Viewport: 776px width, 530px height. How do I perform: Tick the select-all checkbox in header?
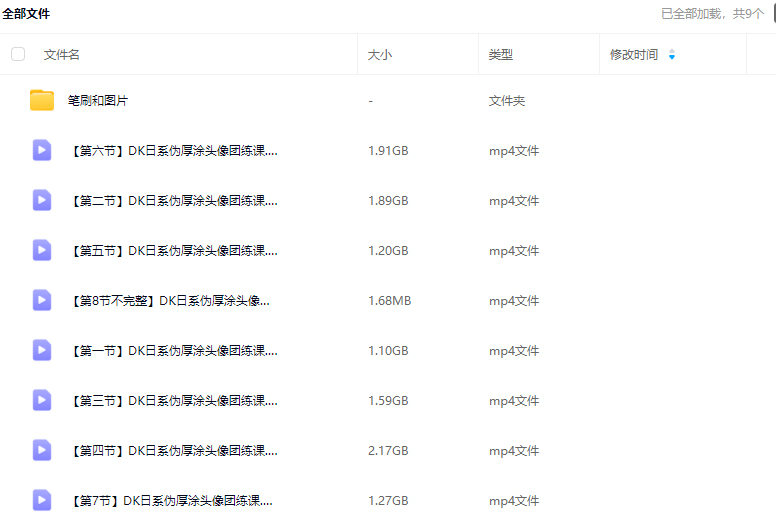18,54
